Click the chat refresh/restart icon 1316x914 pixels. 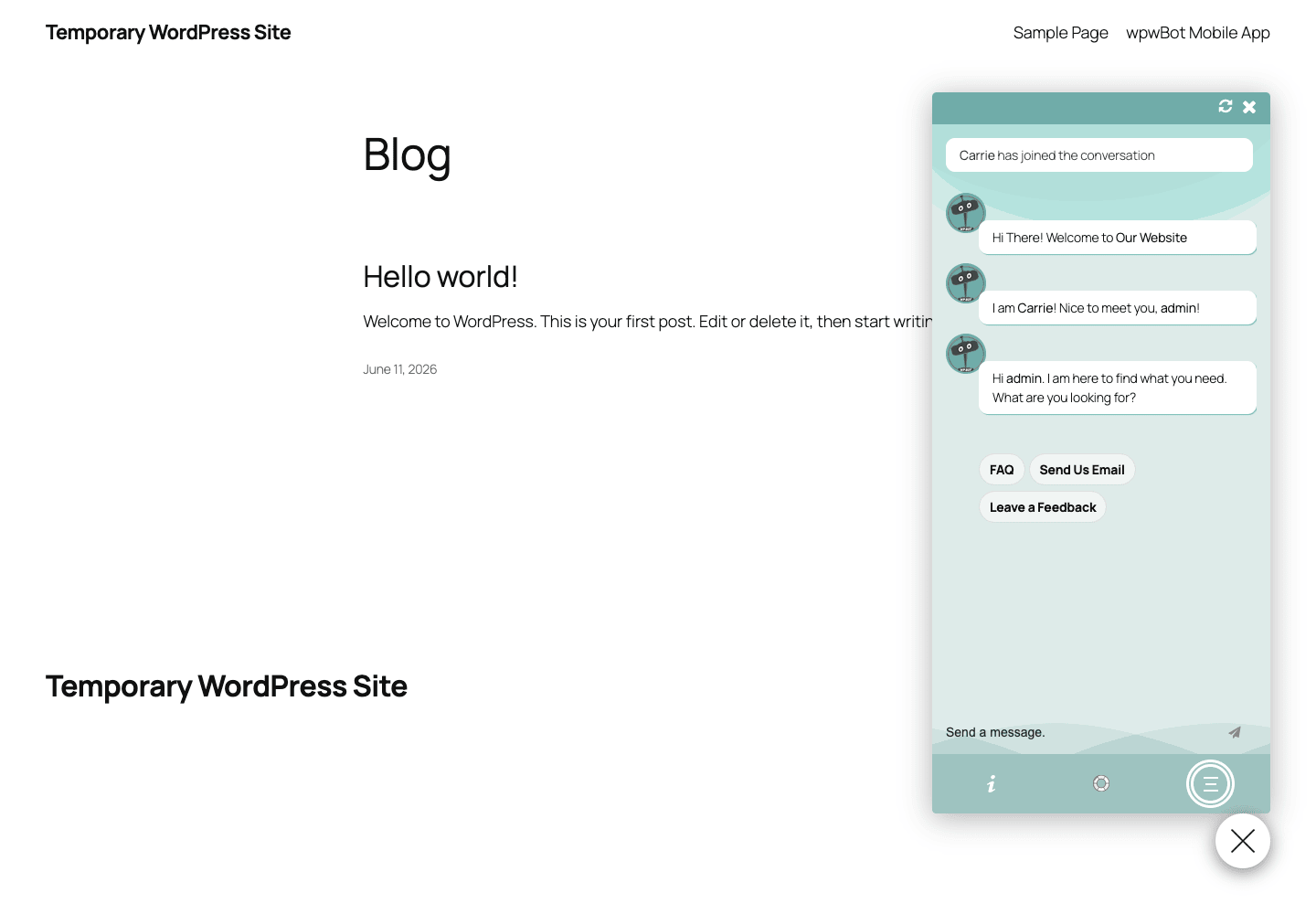pyautogui.click(x=1226, y=107)
